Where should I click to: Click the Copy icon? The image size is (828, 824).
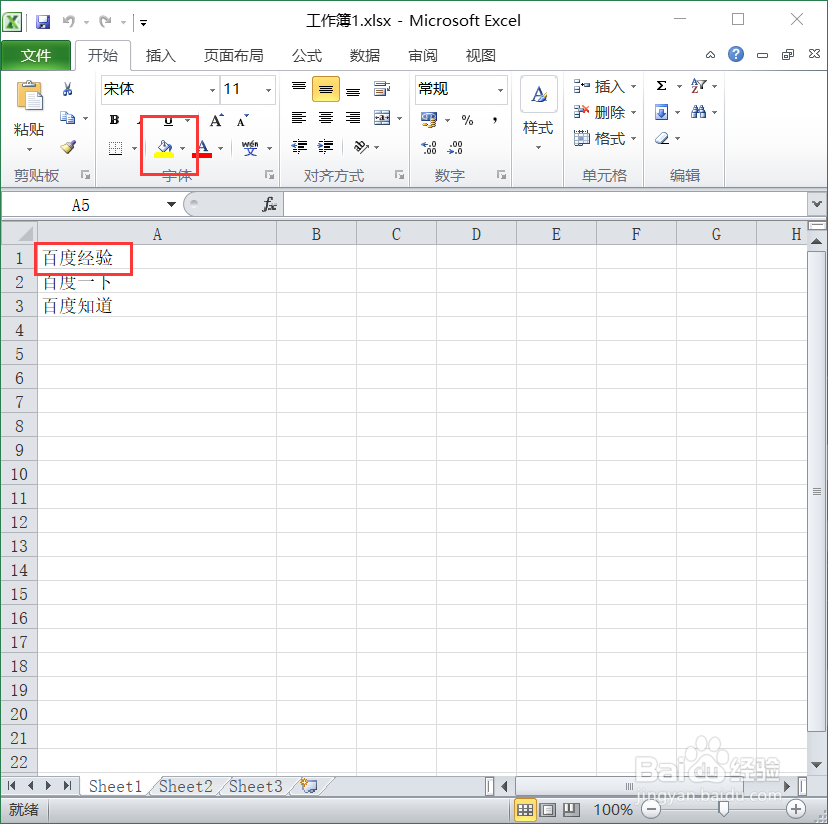[x=67, y=117]
